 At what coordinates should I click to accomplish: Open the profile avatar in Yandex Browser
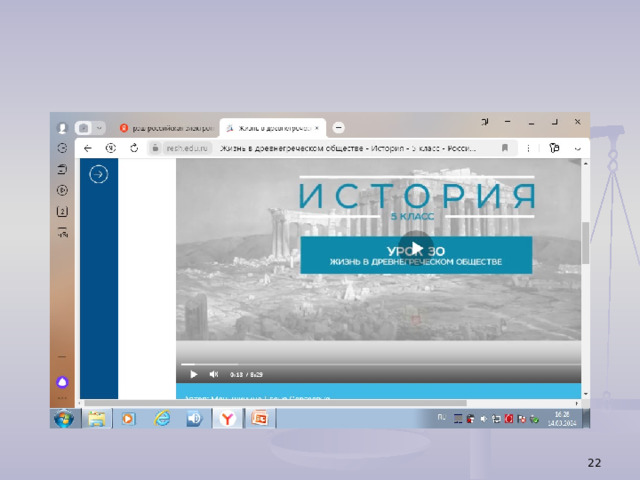62,128
